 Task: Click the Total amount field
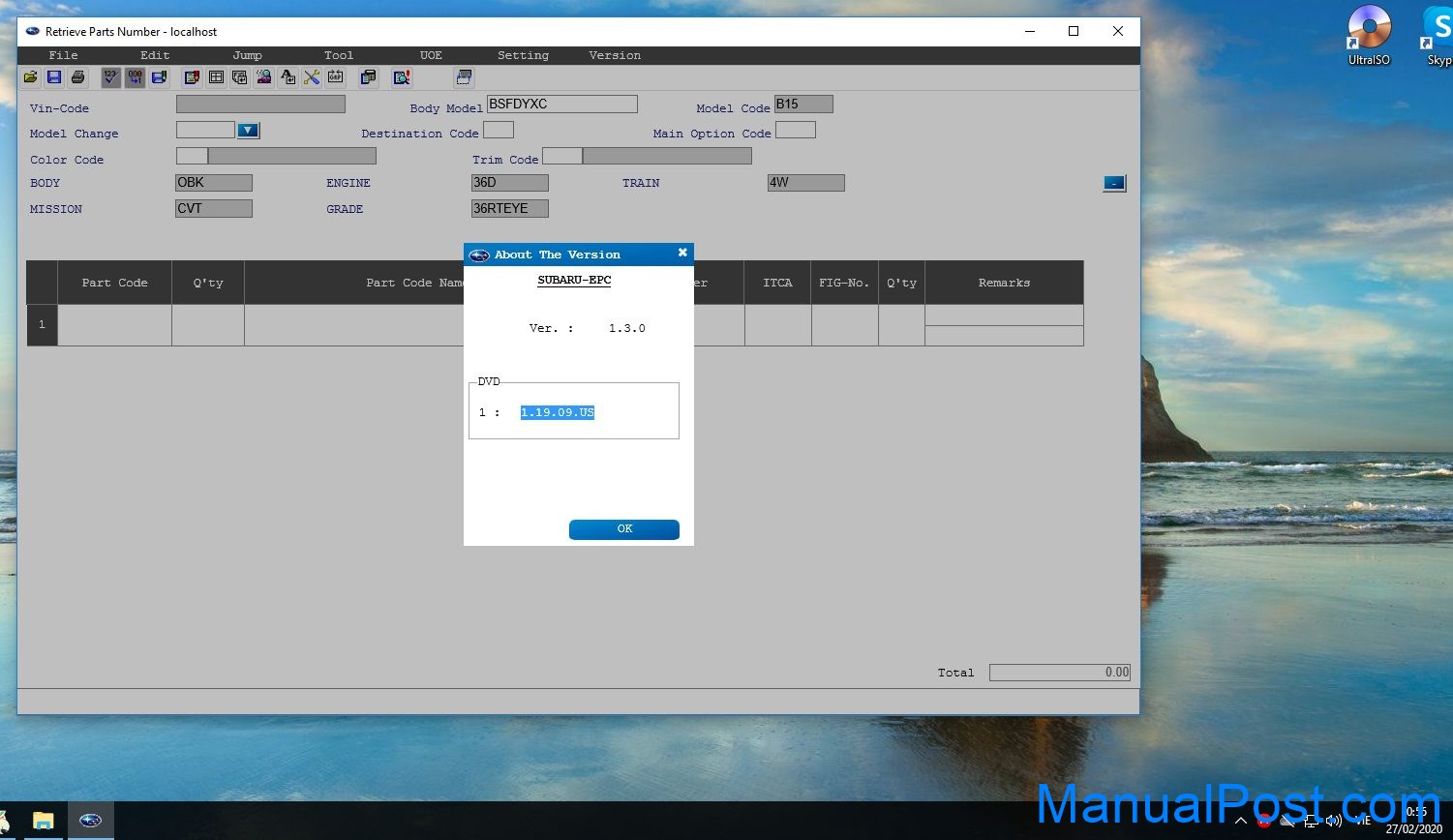(1060, 673)
